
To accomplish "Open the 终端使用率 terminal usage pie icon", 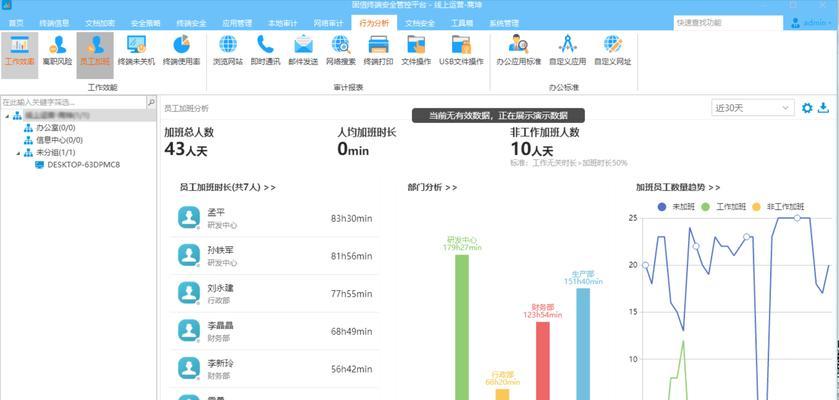I will click(x=181, y=50).
